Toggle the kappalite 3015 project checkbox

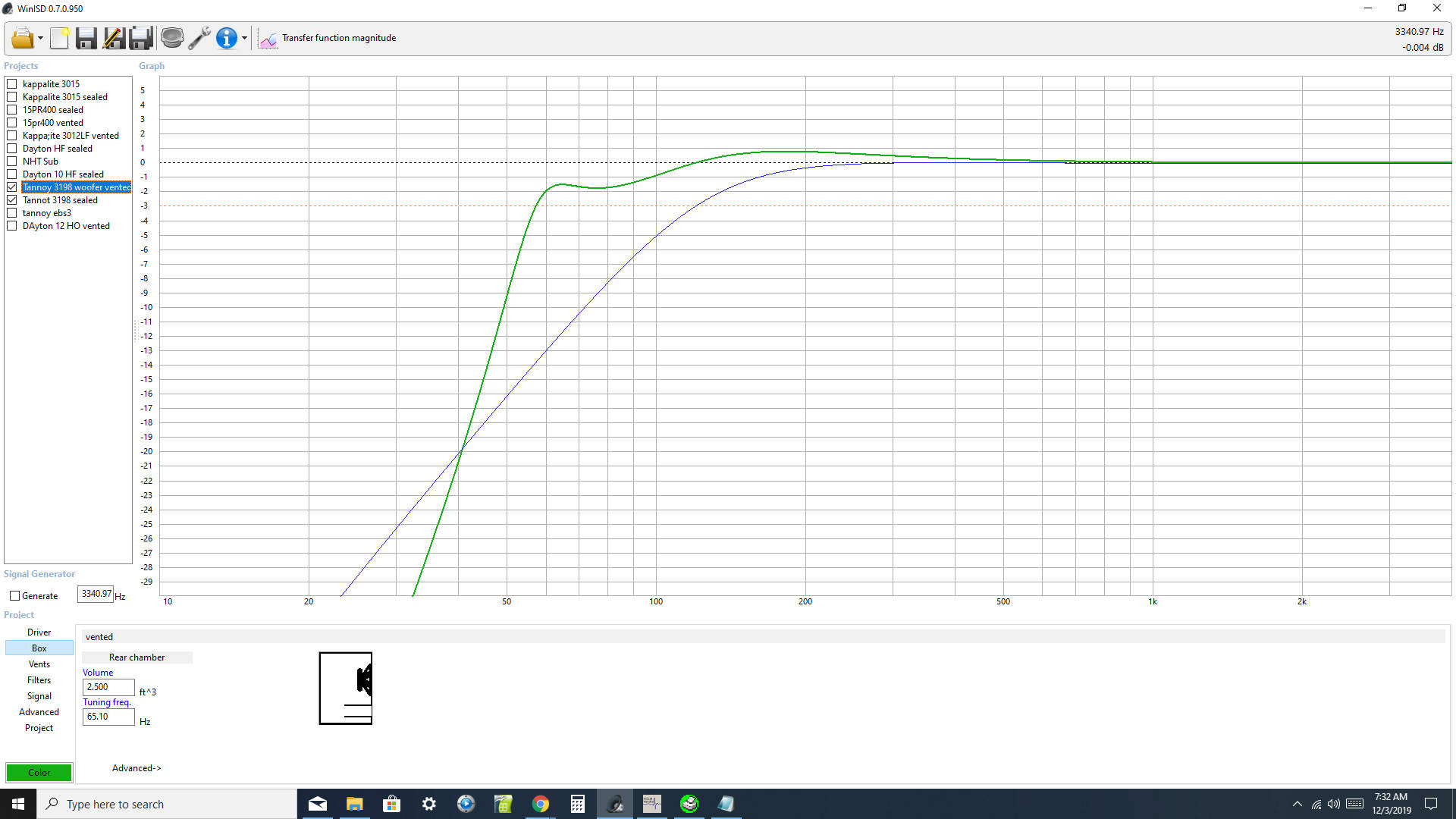coord(12,84)
